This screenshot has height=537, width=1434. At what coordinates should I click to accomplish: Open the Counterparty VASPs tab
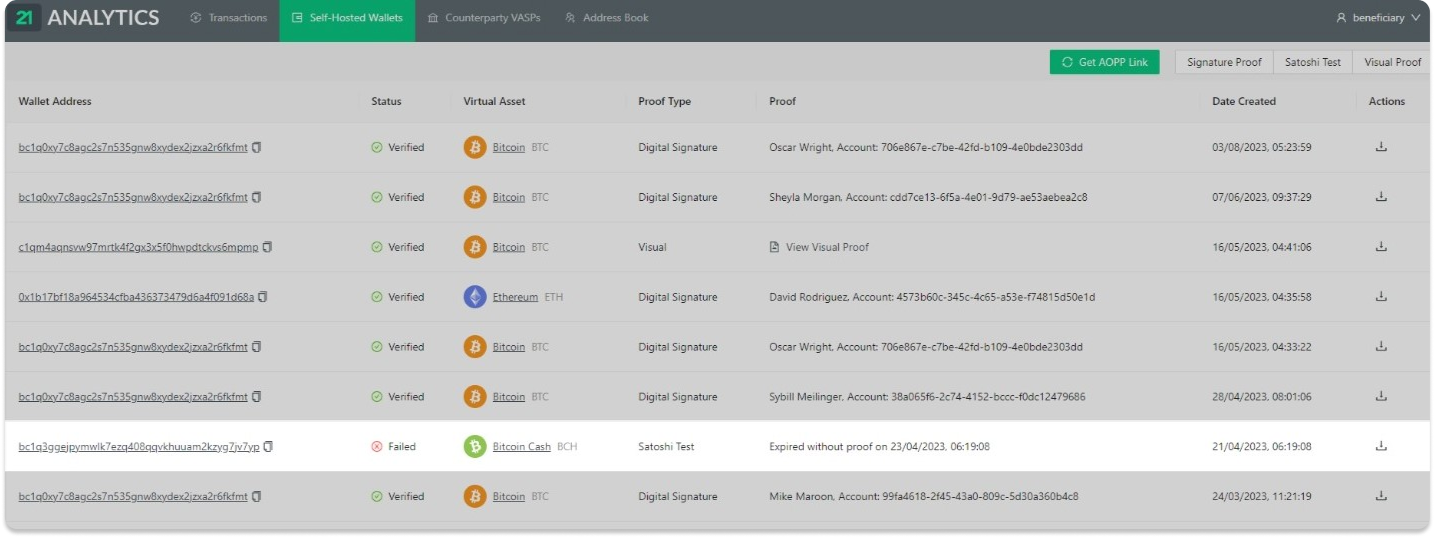point(483,18)
